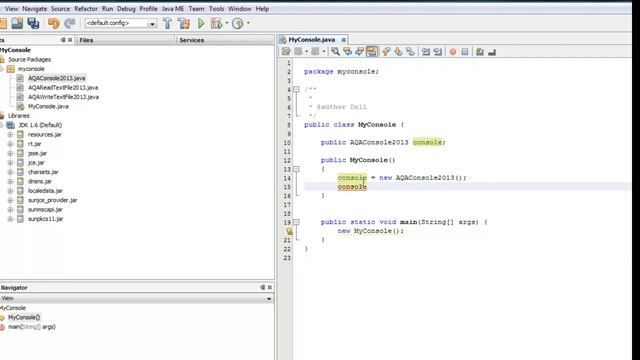640x360 pixels.
Task: Expand rt.jar library node
Action: point(10,144)
